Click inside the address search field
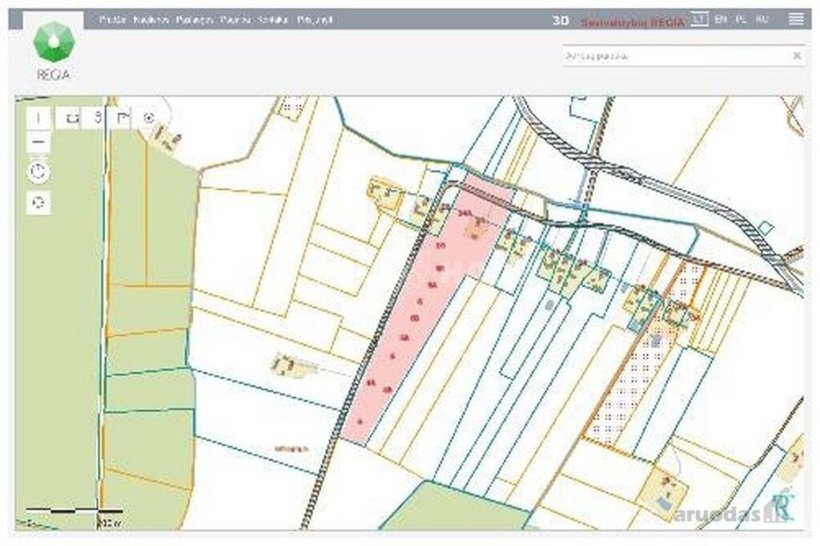This screenshot has width=820, height=546. coord(670,56)
